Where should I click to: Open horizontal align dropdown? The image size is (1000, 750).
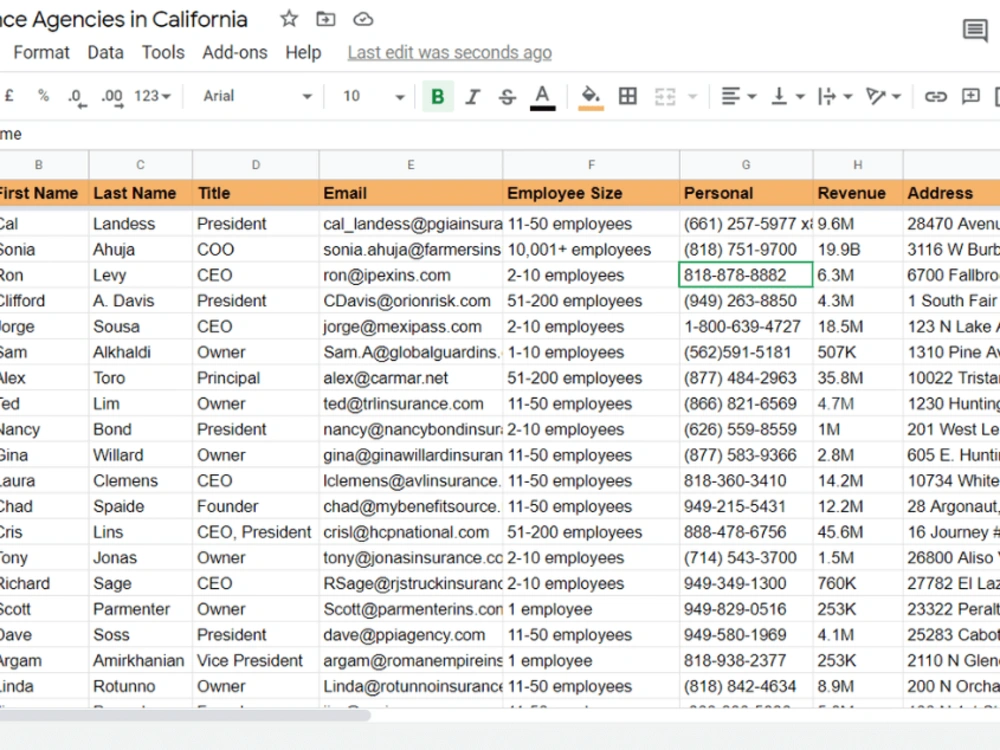coord(739,96)
